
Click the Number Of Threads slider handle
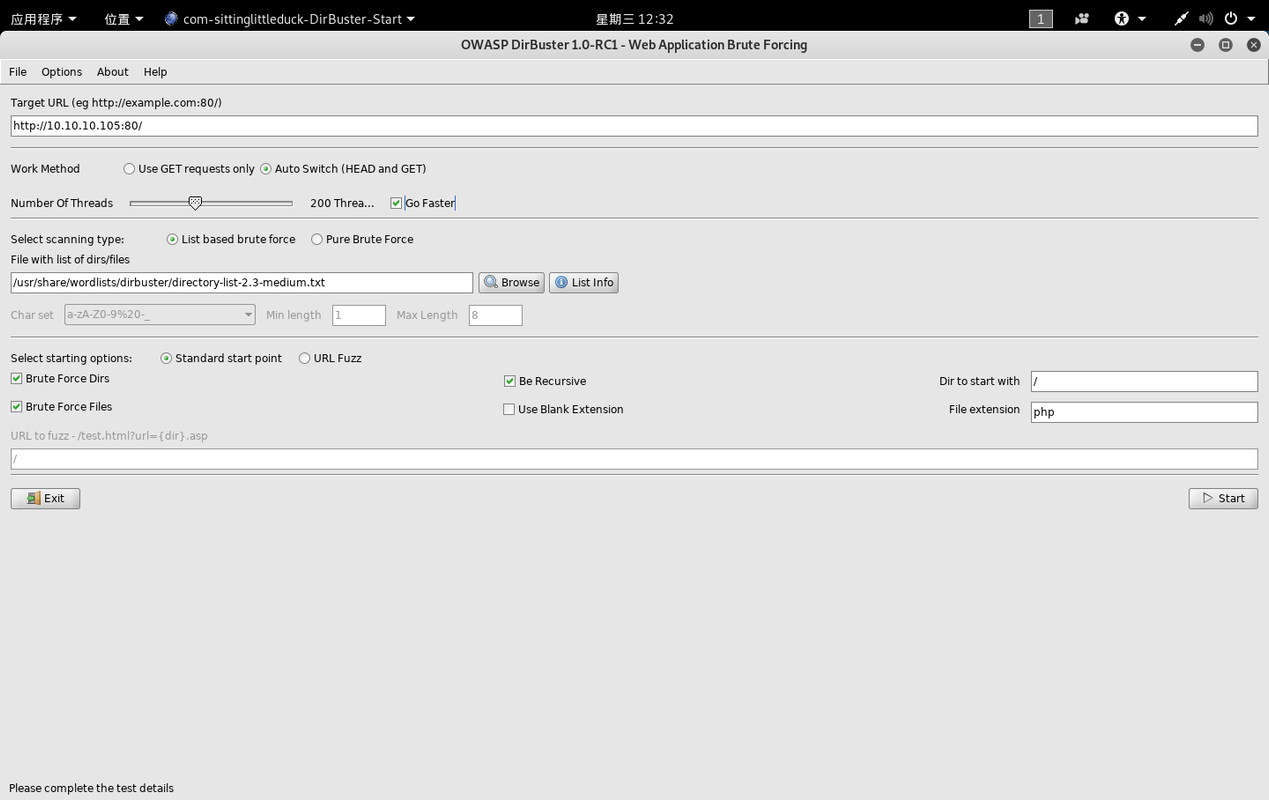[x=195, y=203]
